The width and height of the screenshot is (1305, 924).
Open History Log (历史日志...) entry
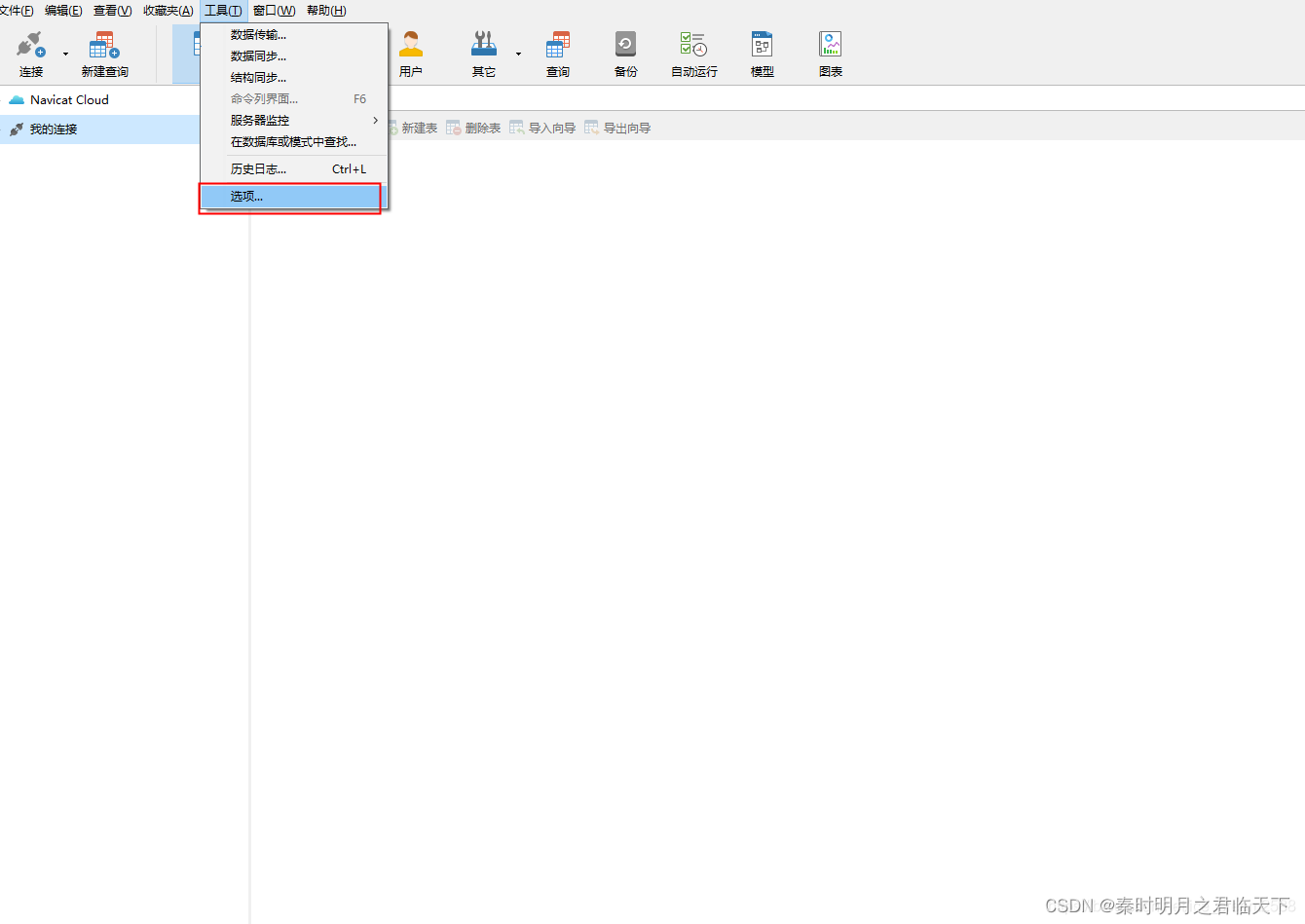tap(294, 168)
